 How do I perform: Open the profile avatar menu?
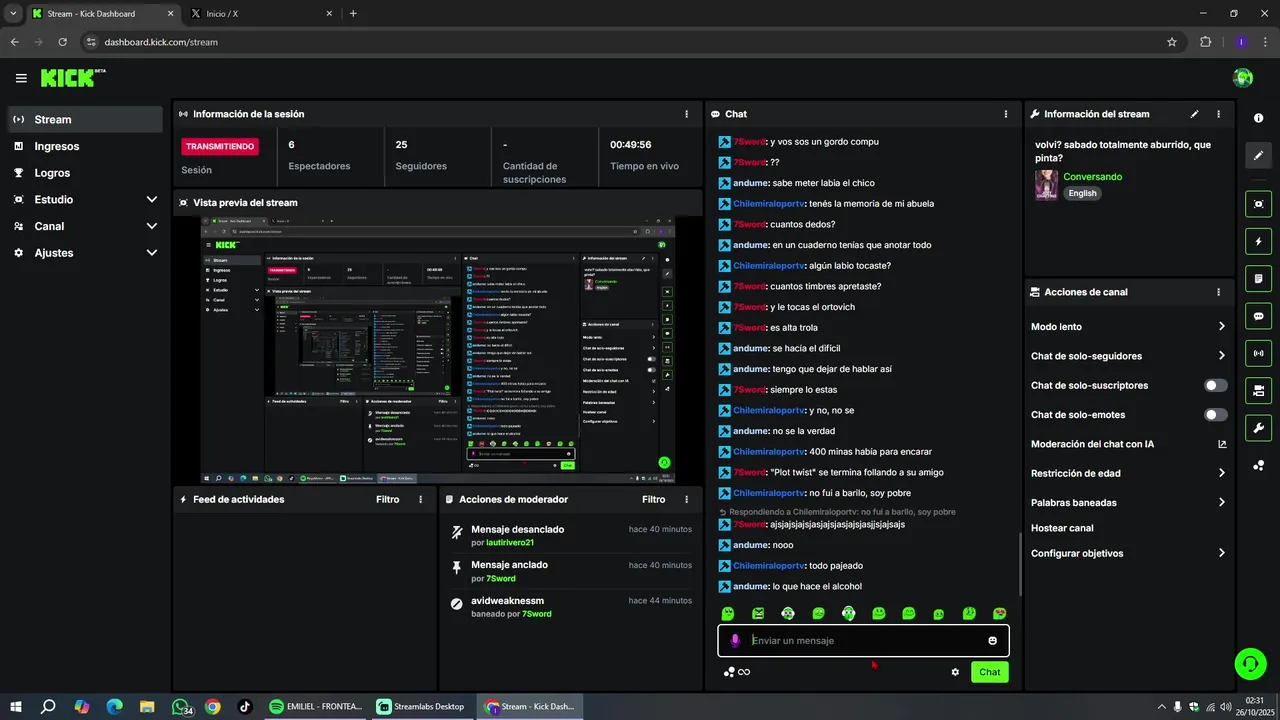pos(1243,78)
